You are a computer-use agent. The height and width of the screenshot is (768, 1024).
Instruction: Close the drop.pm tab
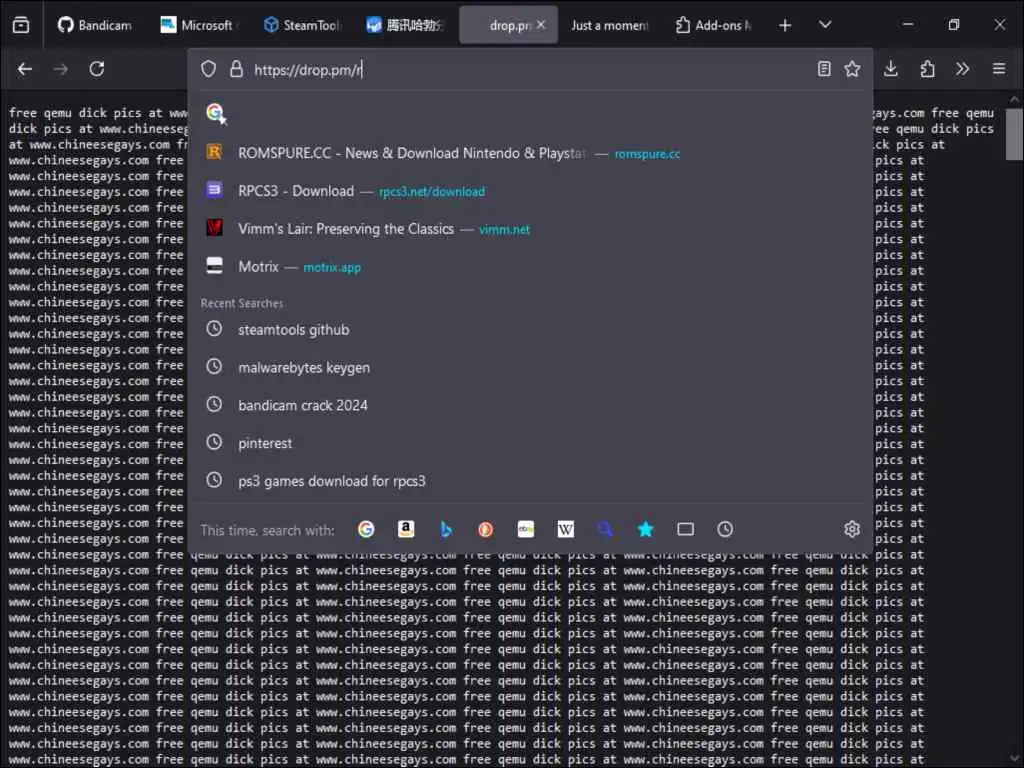click(x=541, y=25)
